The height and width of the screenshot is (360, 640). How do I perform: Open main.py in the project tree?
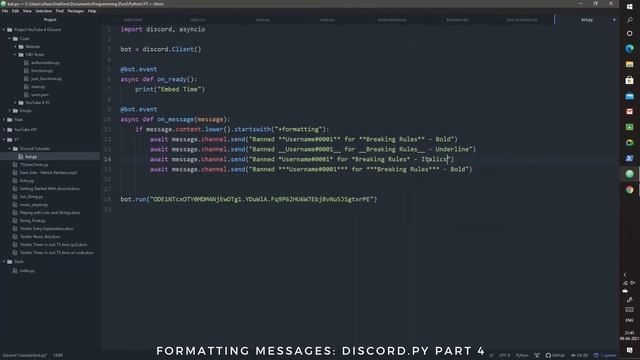click(x=38, y=87)
